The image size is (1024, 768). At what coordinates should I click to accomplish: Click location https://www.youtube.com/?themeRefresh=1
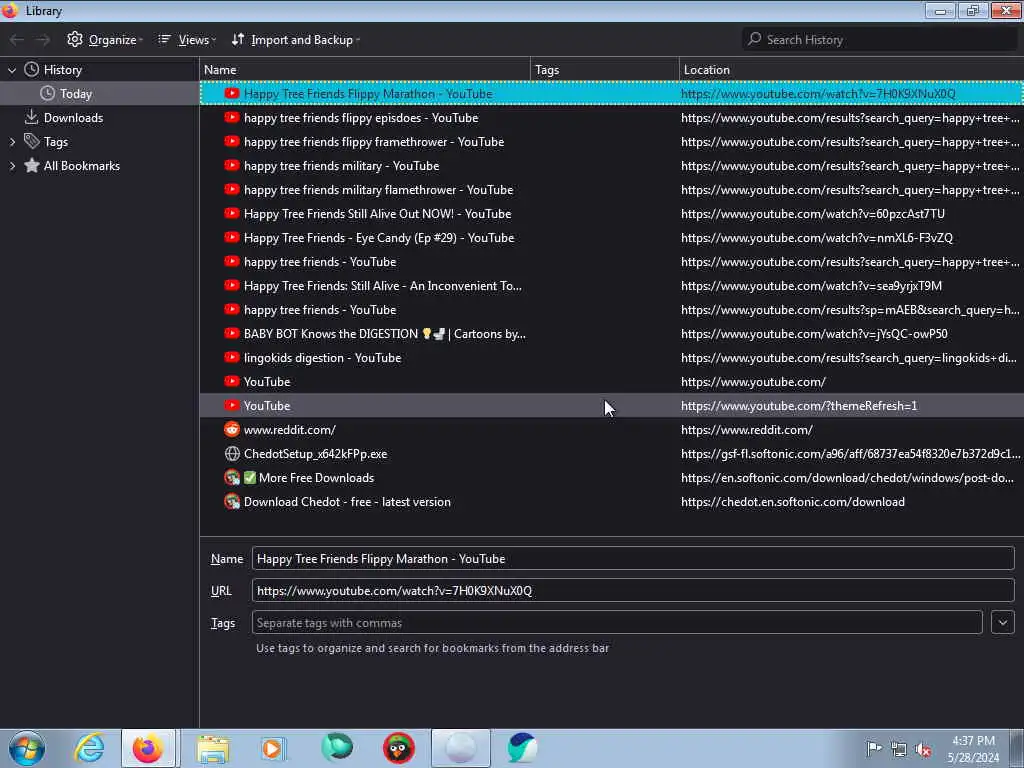[799, 406]
